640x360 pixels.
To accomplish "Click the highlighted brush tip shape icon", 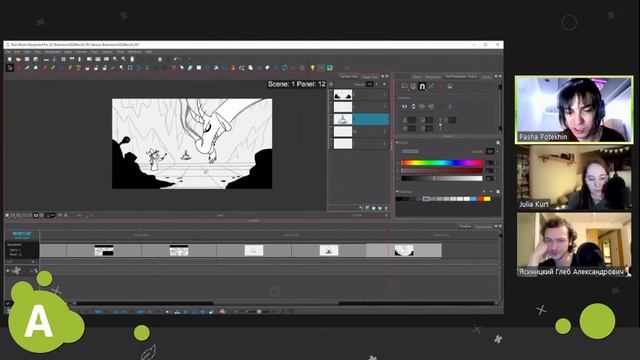I will click(422, 86).
